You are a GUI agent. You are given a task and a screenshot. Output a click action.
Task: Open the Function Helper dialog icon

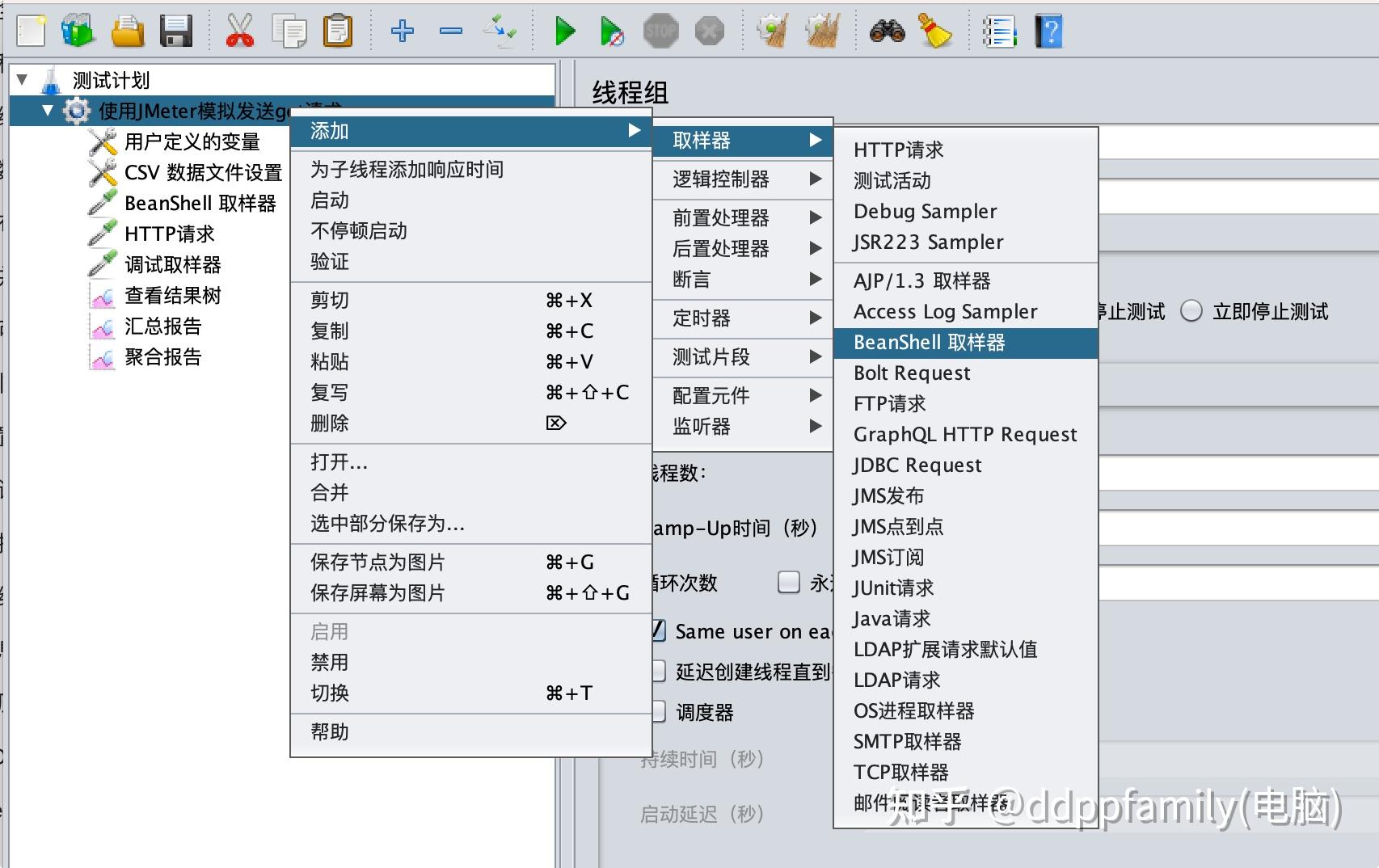point(1000,31)
